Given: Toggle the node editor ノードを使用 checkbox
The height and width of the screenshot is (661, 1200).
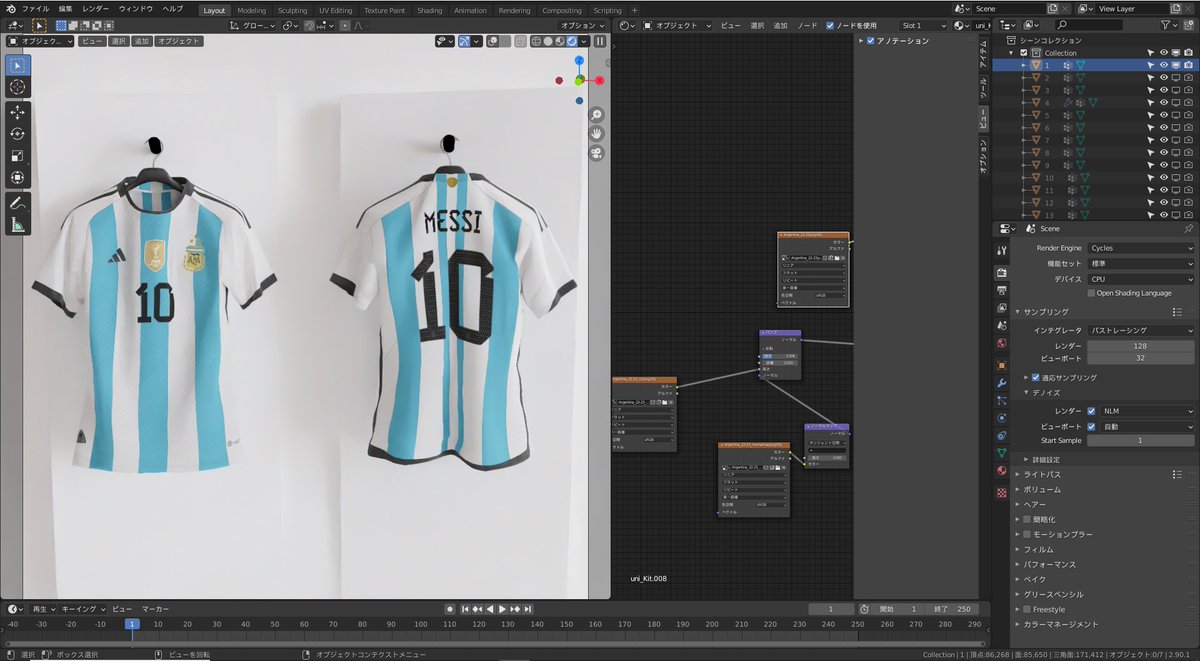Looking at the screenshot, I should click(x=830, y=25).
